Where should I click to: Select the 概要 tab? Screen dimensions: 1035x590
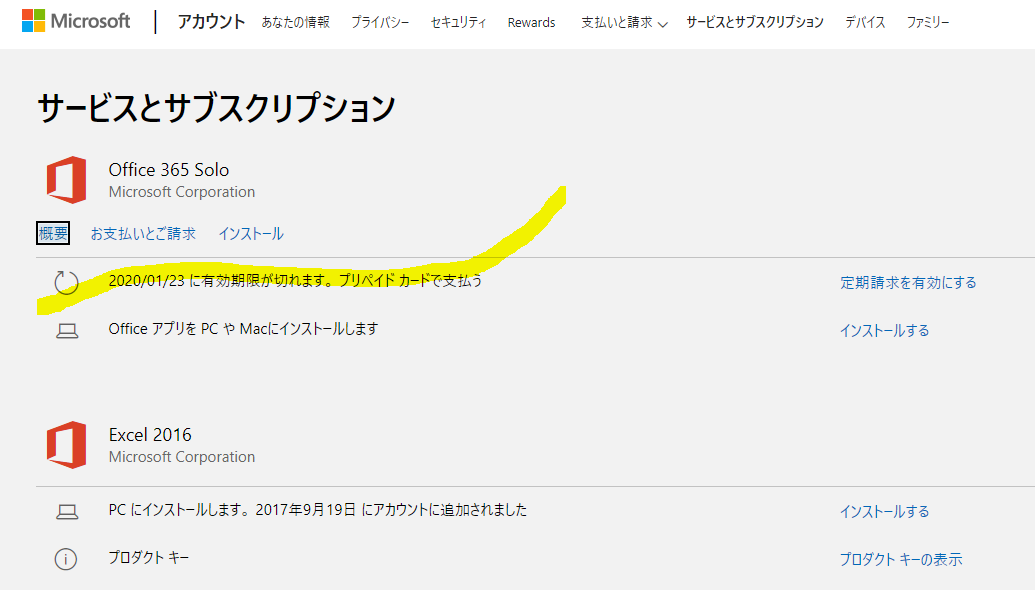point(53,233)
